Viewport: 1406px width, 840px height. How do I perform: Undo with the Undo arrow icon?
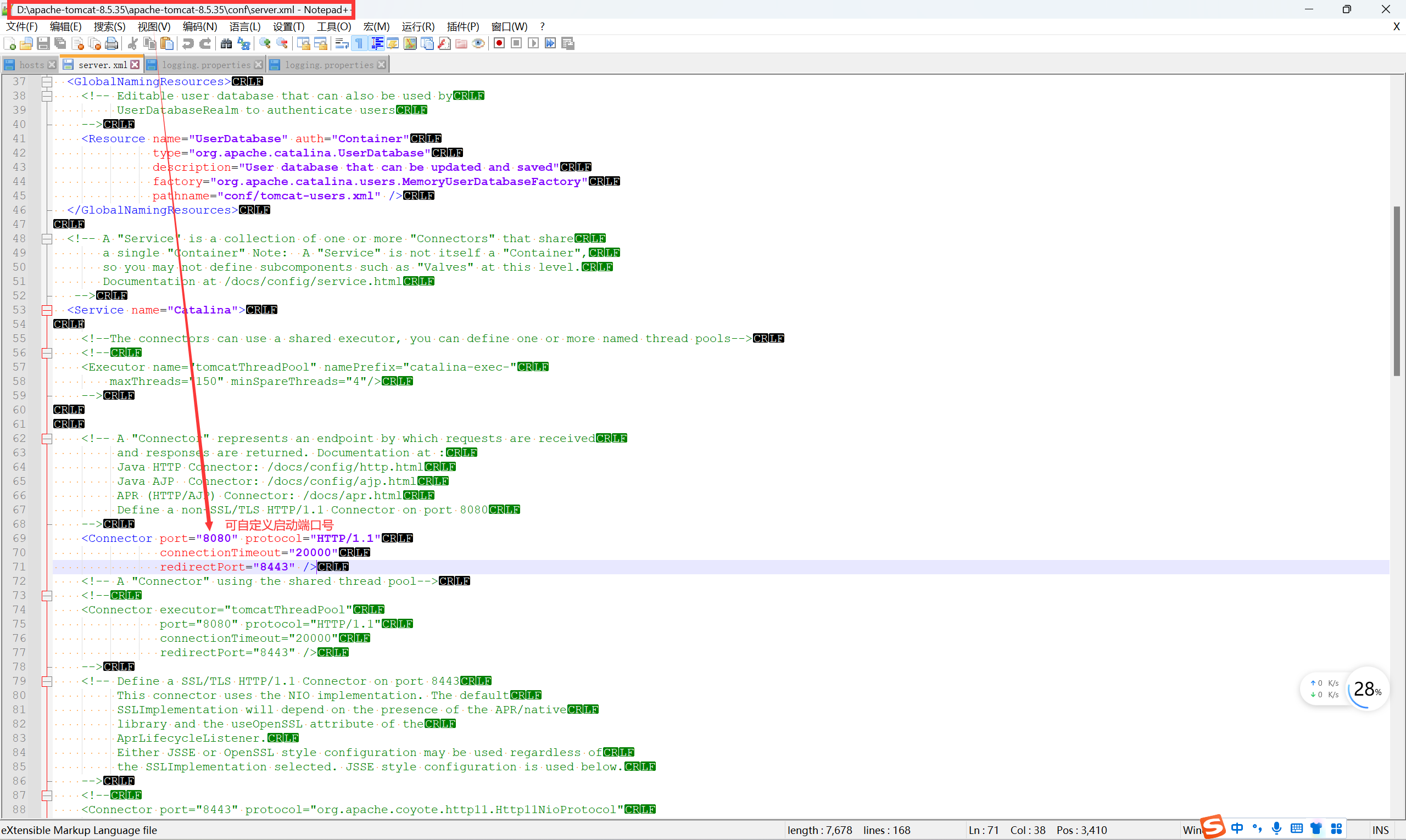(188, 43)
